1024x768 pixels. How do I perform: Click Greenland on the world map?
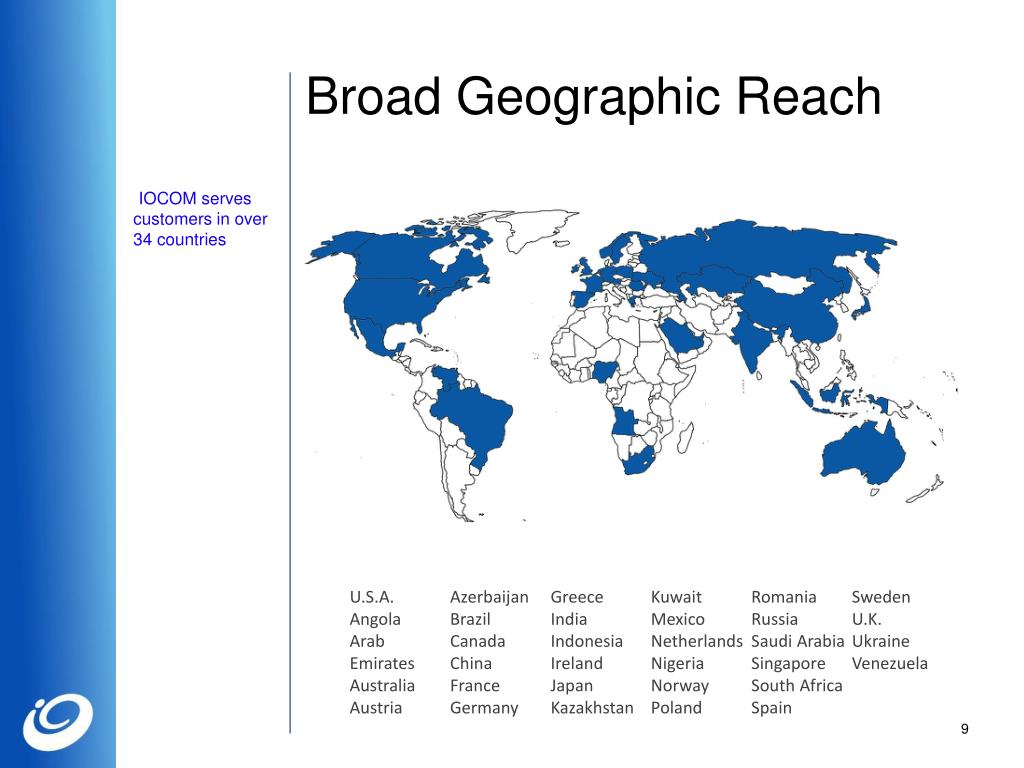[x=537, y=229]
